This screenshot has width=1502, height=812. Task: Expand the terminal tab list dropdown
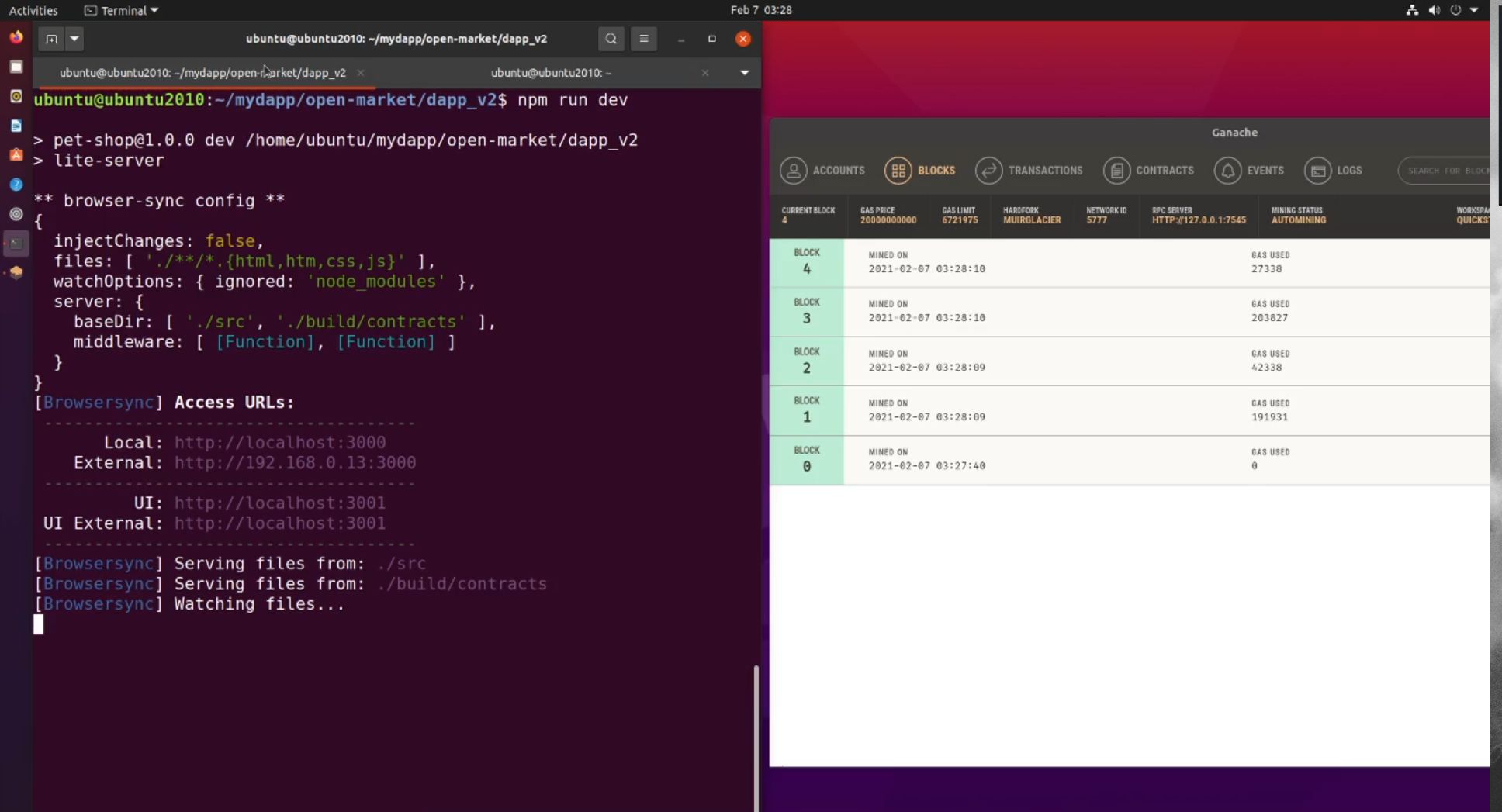(x=744, y=73)
